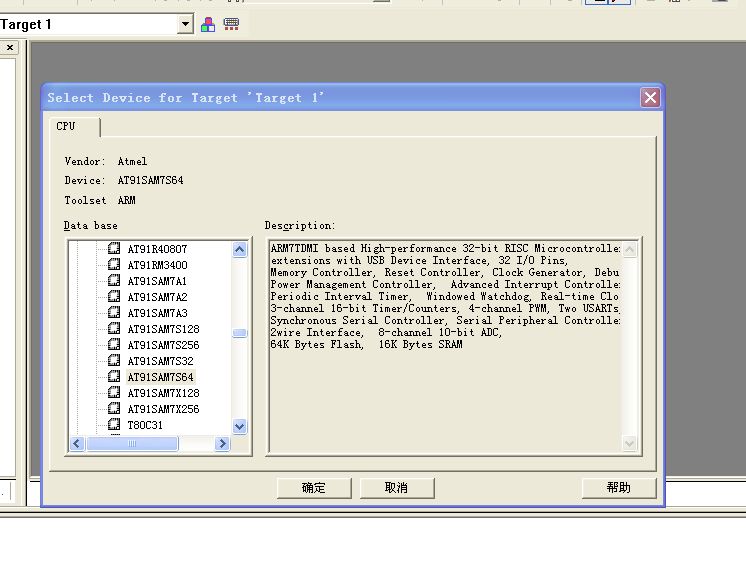746x564 pixels.
Task: Click the Description label
Action: [300, 226]
